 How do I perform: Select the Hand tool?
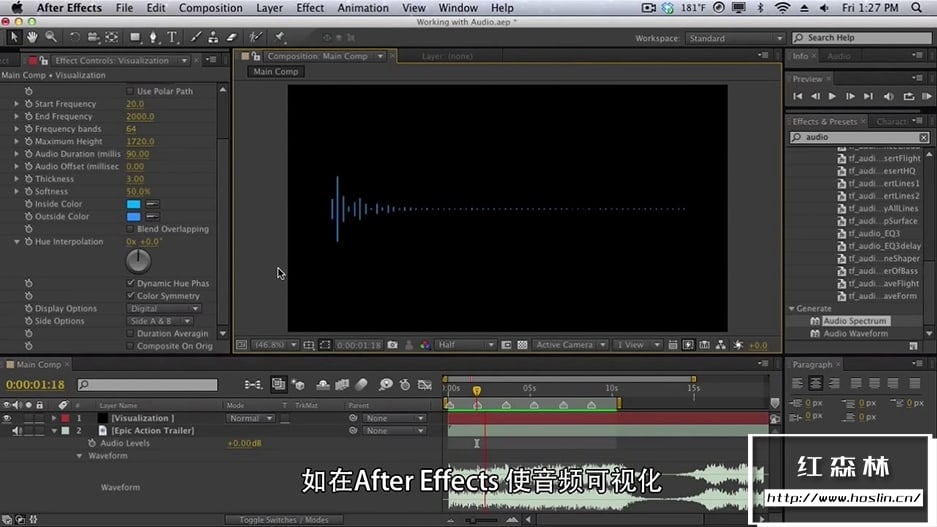click(x=32, y=37)
